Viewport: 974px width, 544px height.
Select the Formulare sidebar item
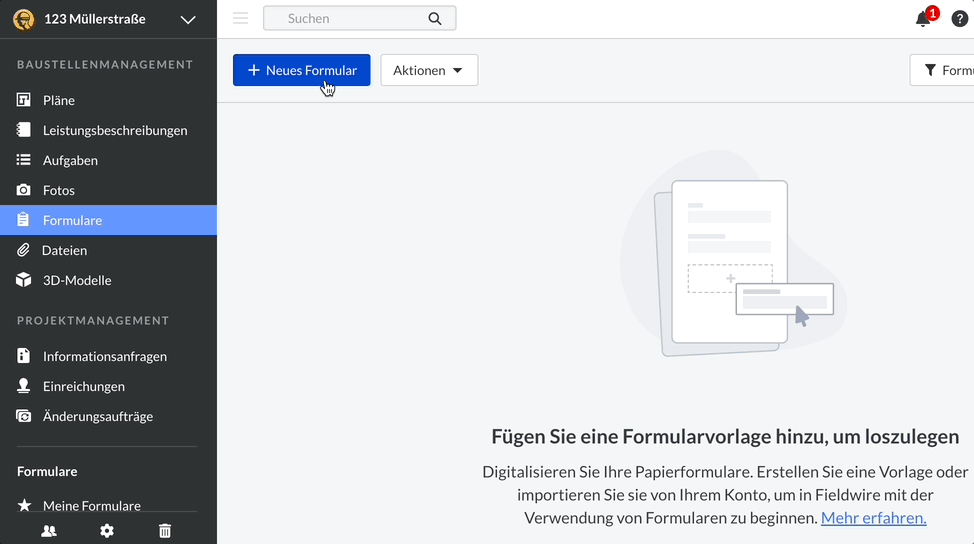pos(109,220)
